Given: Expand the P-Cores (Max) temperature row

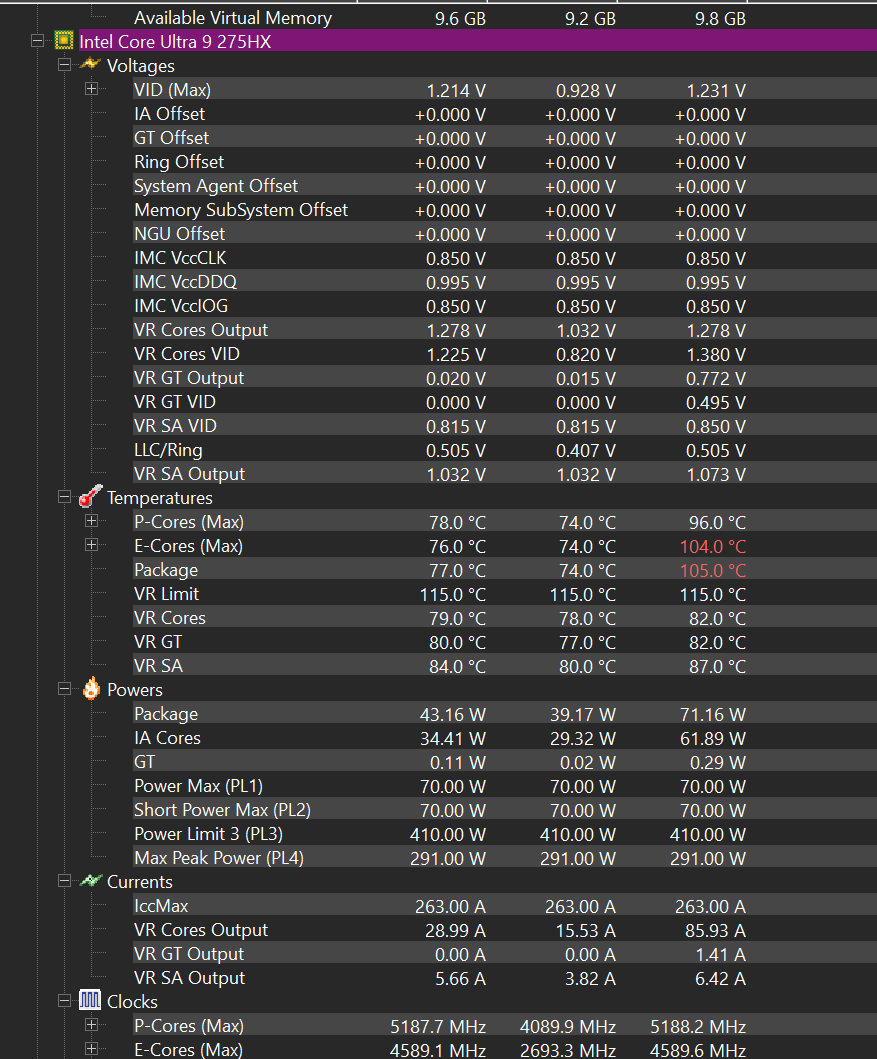Looking at the screenshot, I should (91, 521).
